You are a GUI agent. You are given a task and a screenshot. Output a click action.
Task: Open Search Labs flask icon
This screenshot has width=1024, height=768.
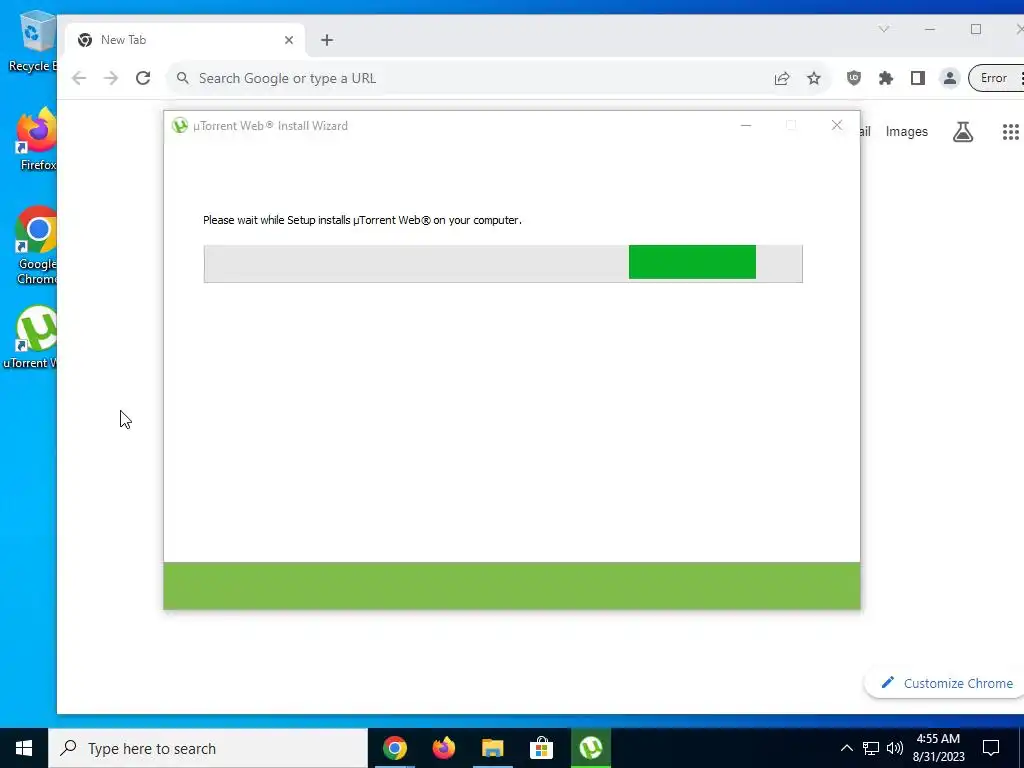[x=963, y=132]
